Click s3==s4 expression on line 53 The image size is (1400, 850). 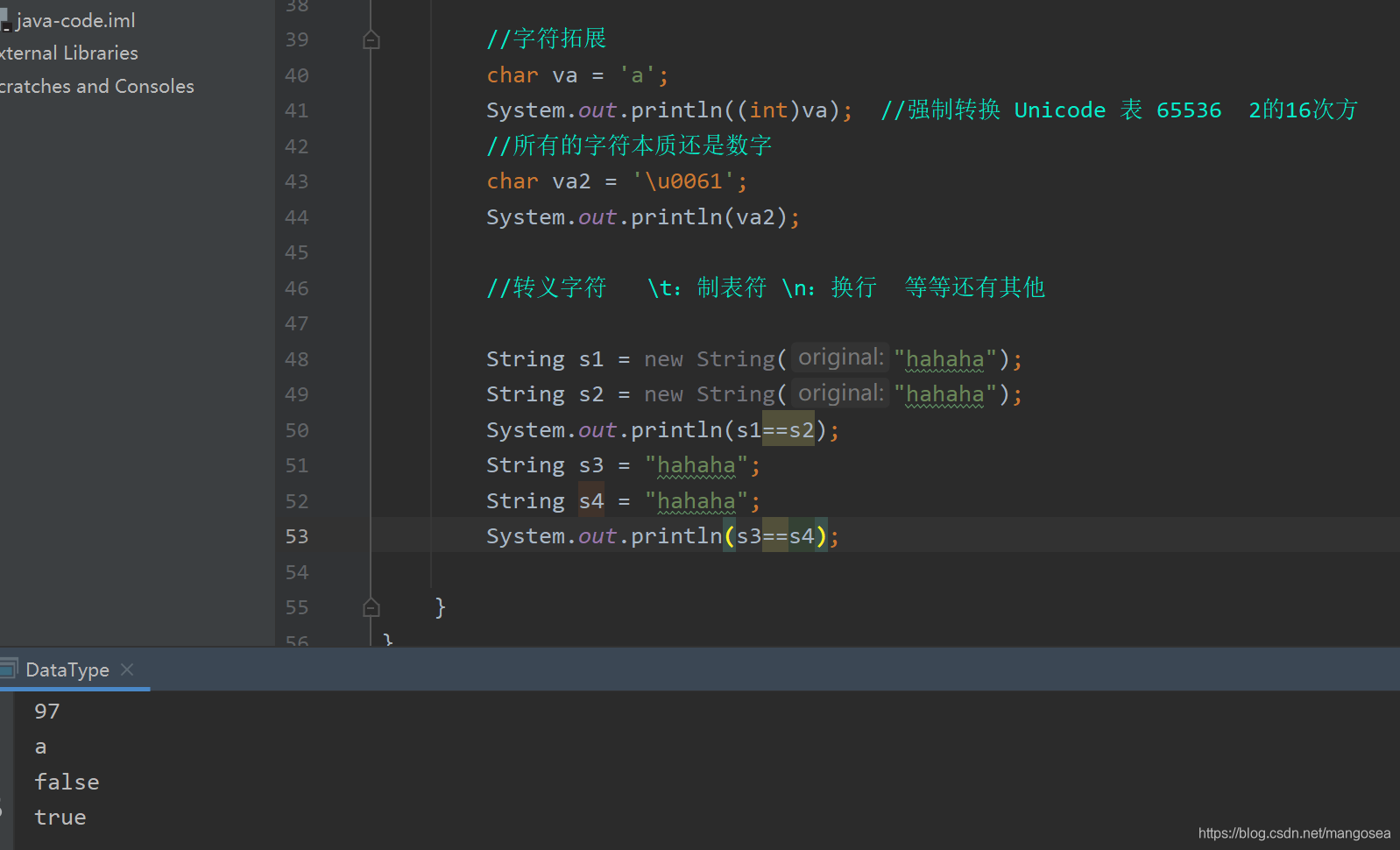pyautogui.click(x=775, y=536)
